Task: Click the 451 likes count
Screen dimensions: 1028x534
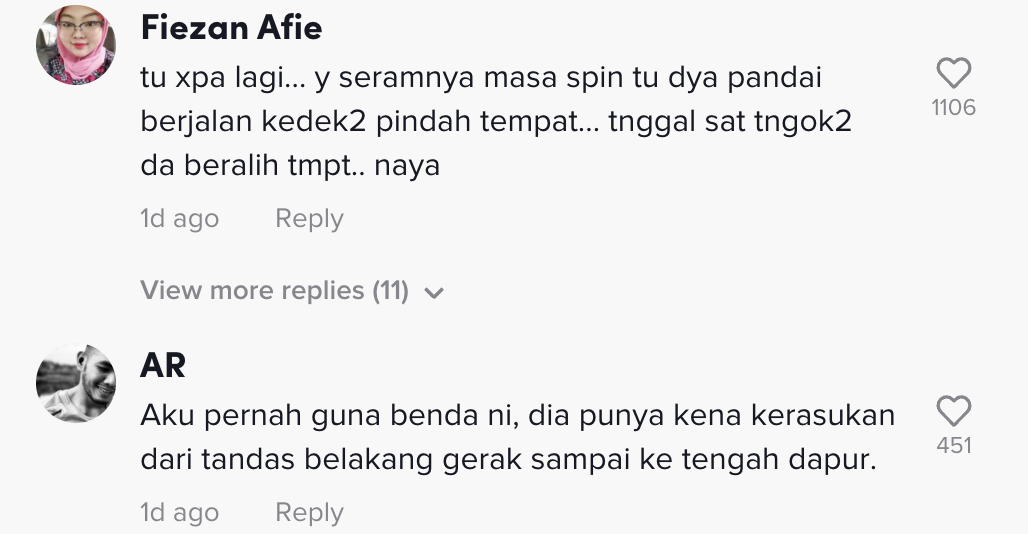Action: (953, 446)
